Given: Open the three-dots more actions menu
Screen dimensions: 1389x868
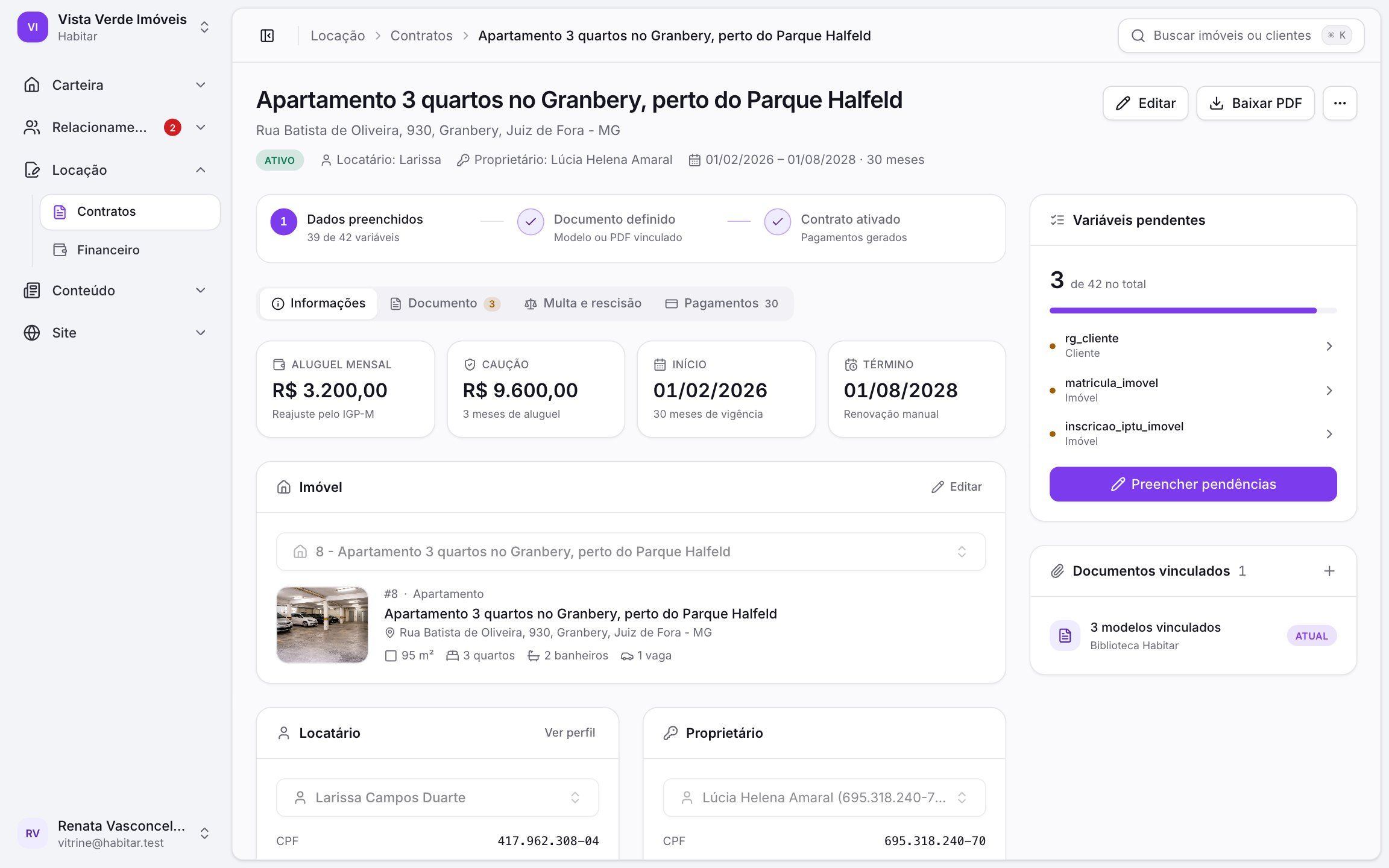Looking at the screenshot, I should point(1340,103).
